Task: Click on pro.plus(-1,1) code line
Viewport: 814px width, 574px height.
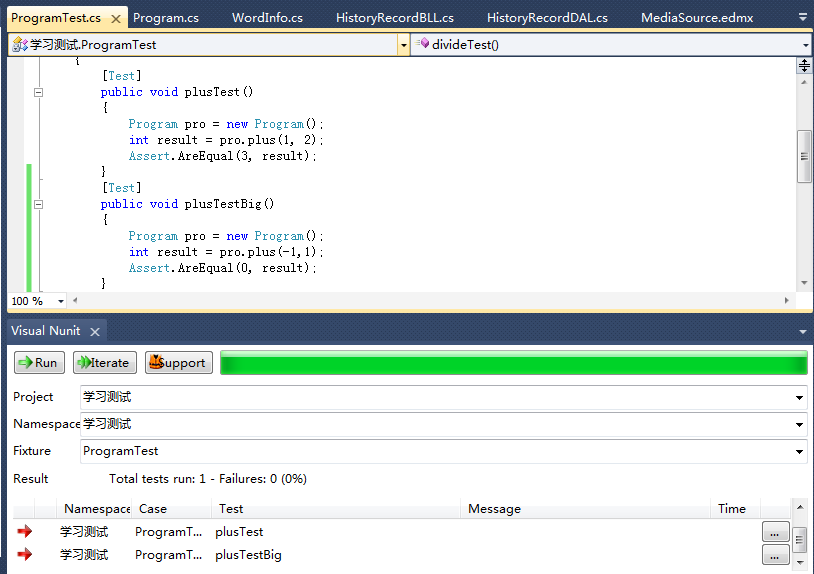Action: pos(226,252)
